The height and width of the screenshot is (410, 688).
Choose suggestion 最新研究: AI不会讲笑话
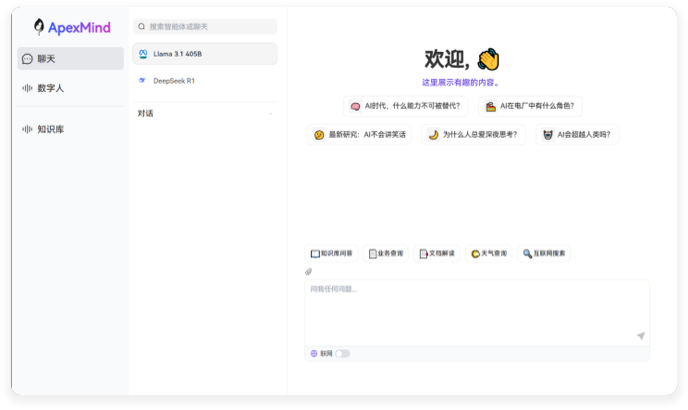[359, 135]
